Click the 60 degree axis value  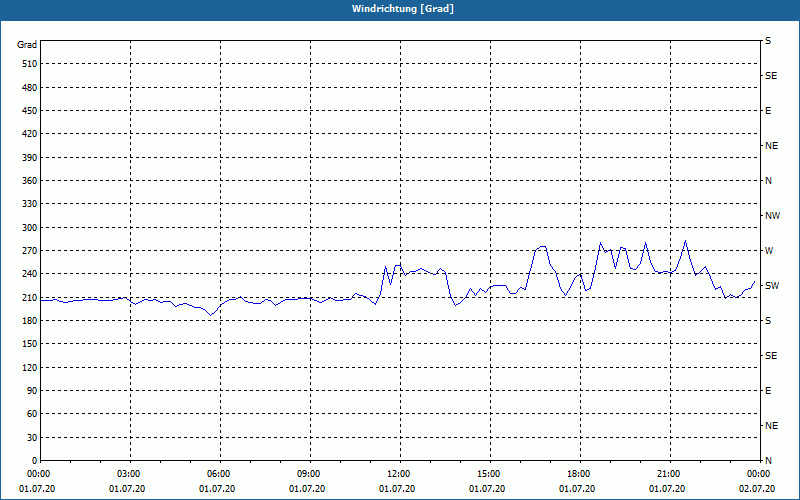tap(31, 414)
